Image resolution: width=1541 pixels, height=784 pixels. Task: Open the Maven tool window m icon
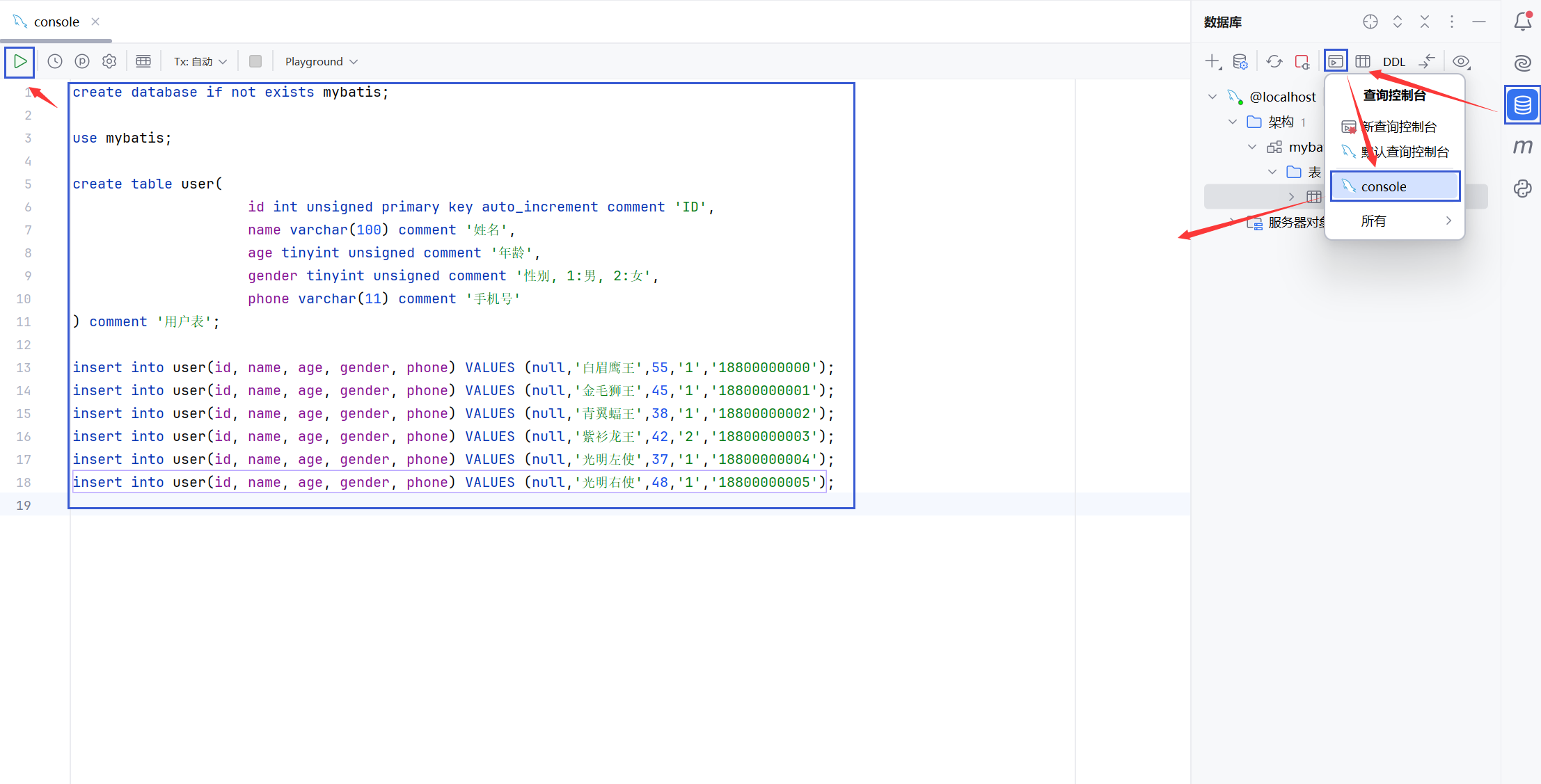pyautogui.click(x=1523, y=147)
